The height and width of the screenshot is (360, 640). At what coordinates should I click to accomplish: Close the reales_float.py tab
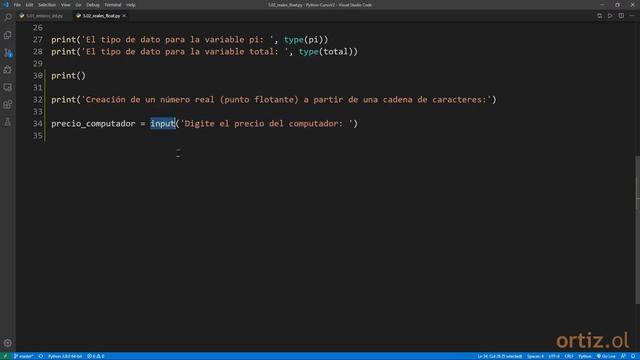pyautogui.click(x=124, y=16)
